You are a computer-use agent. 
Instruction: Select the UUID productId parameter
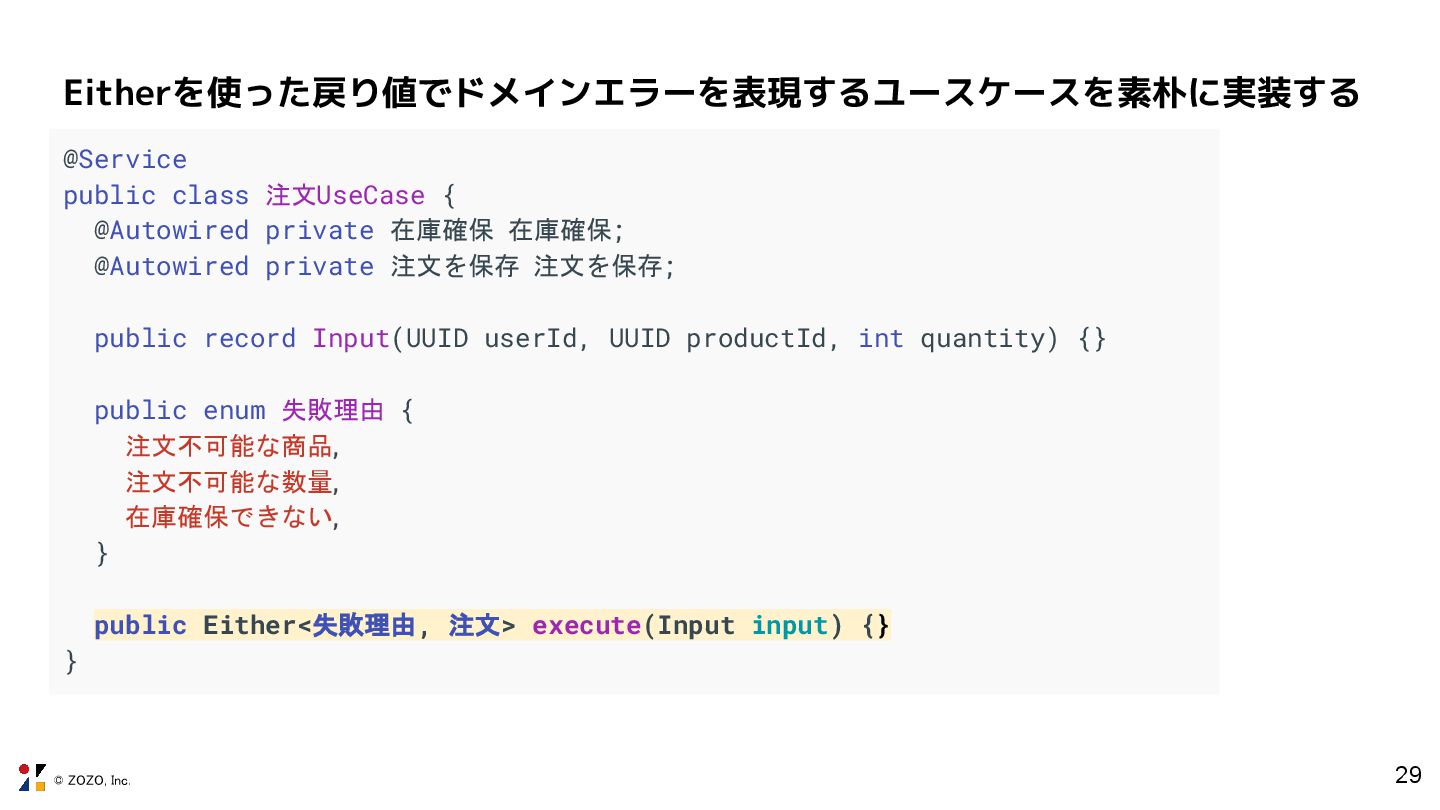pos(717,338)
